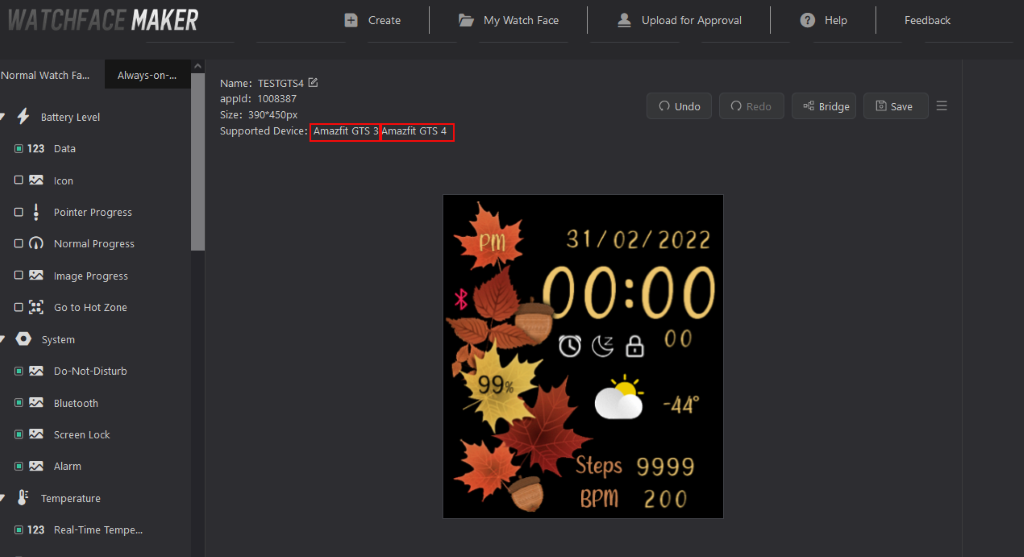Click the Bridge button
Viewport: 1024px width, 557px height.
coord(824,106)
